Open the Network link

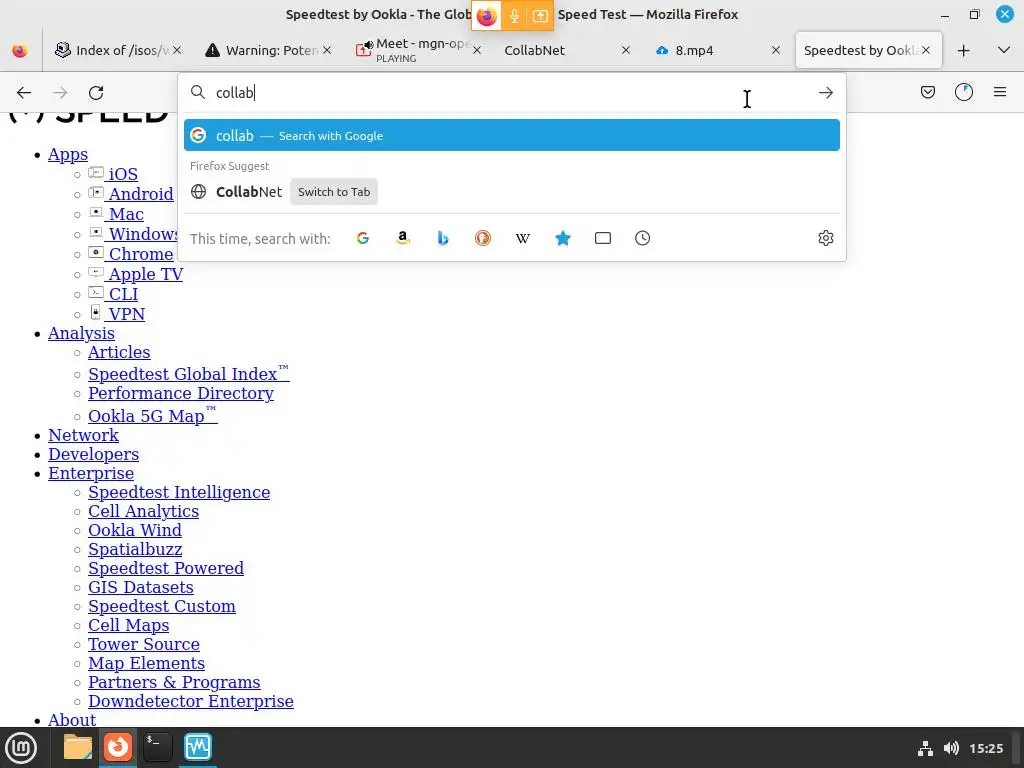(84, 435)
